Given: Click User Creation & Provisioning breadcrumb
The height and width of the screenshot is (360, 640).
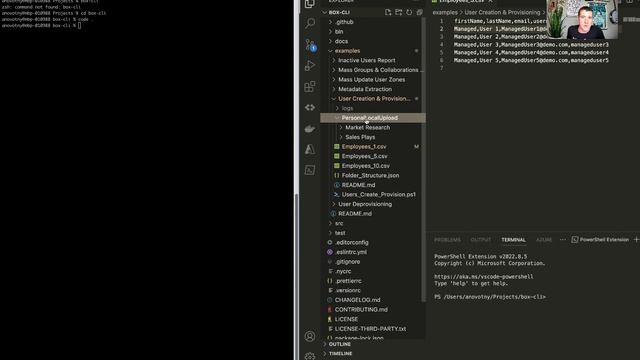Looking at the screenshot, I should [x=502, y=12].
